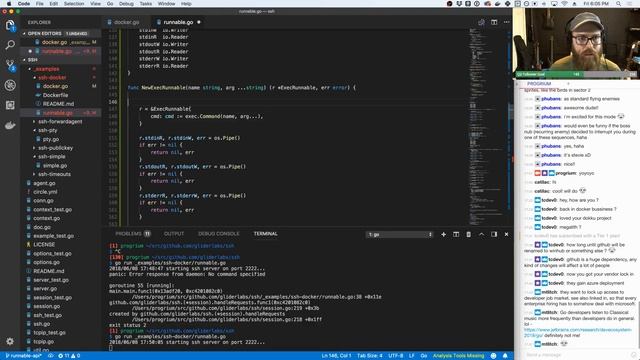Open the Explorer view in activity bar
This screenshot has height=360, width=640.
10,25
